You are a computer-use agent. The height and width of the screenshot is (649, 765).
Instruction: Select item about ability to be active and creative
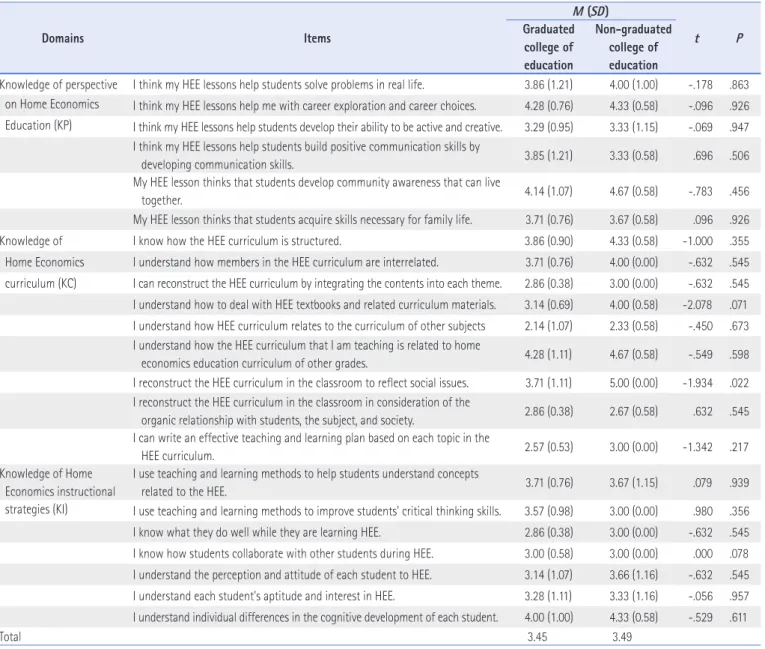point(318,127)
